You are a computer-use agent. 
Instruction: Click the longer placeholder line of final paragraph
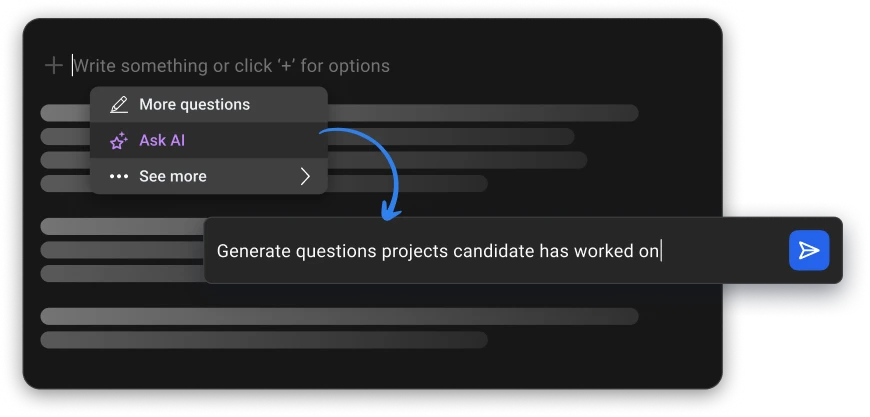tap(339, 316)
